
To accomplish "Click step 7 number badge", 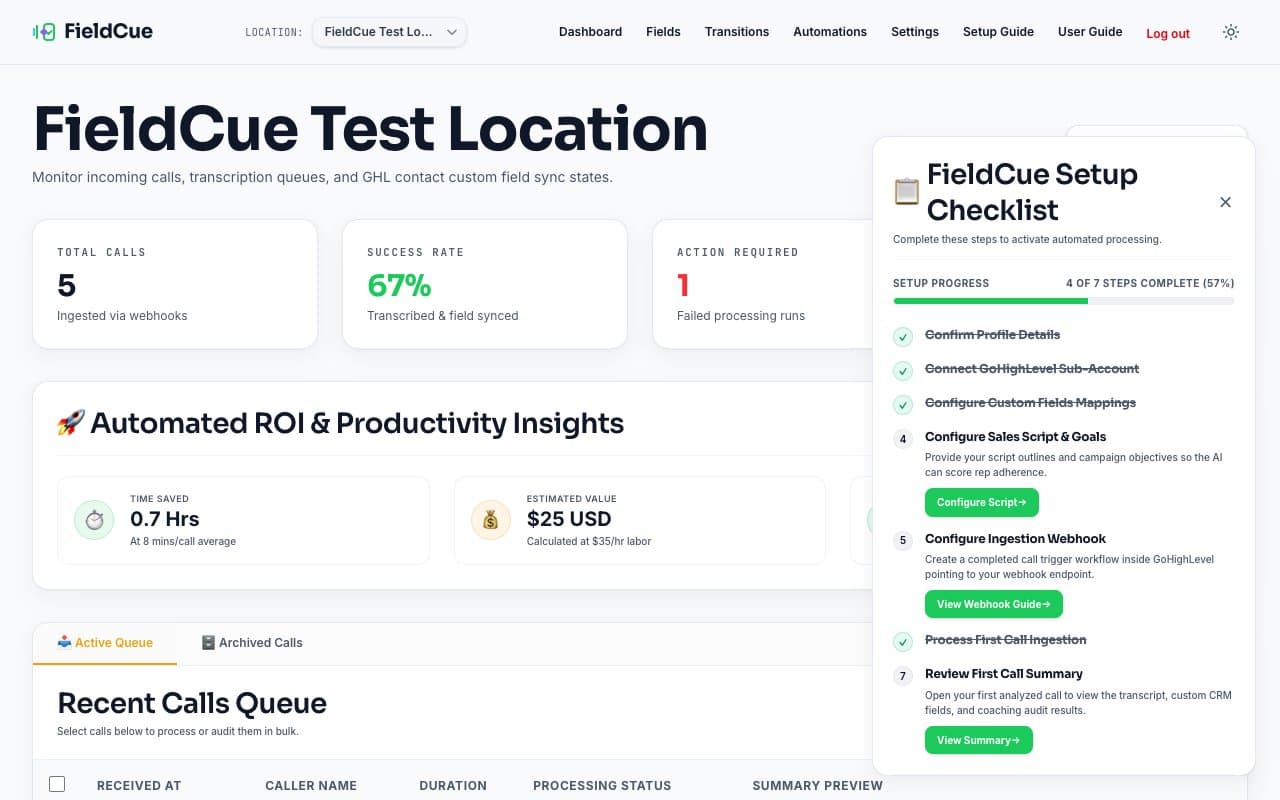I will (903, 676).
